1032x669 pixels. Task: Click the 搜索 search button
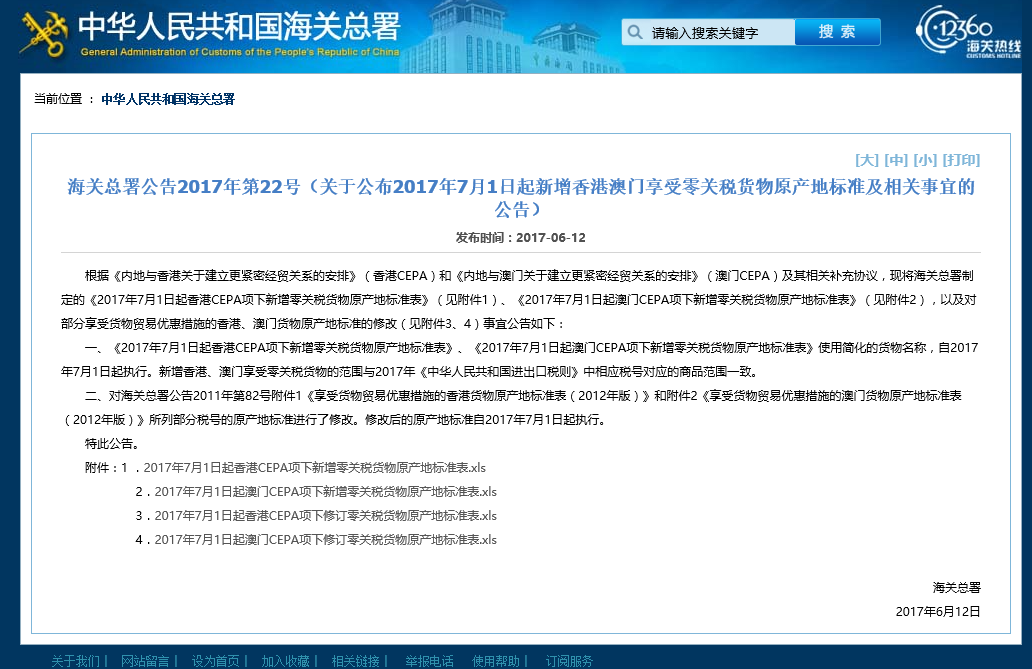(x=837, y=32)
